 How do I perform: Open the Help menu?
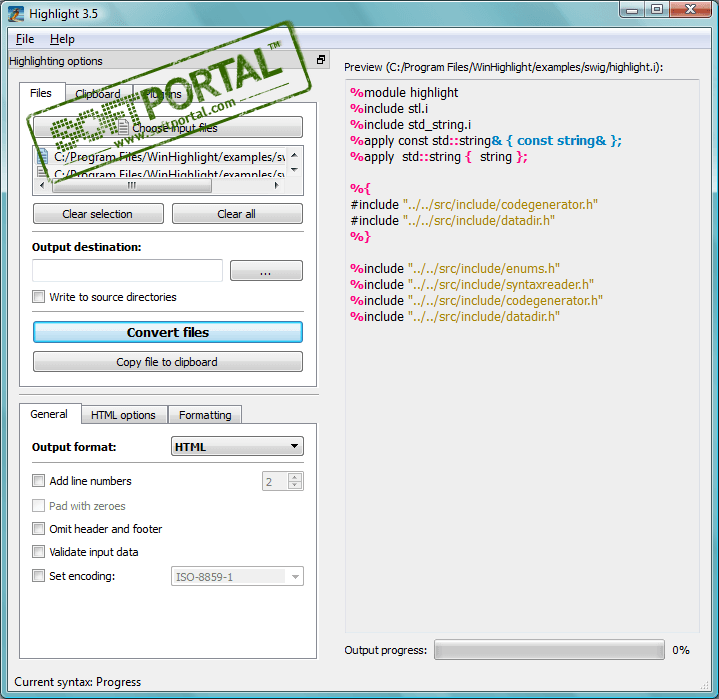coord(62,39)
